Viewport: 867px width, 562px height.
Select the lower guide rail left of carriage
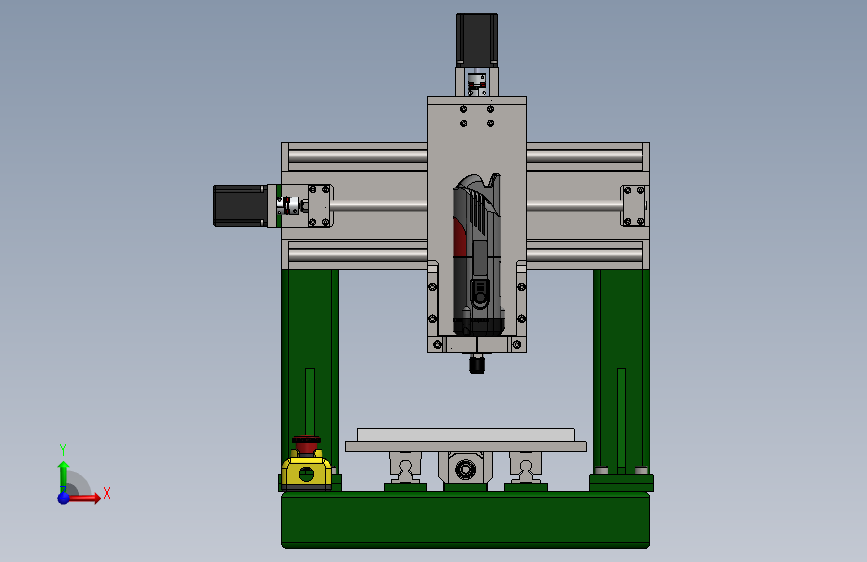click(357, 255)
